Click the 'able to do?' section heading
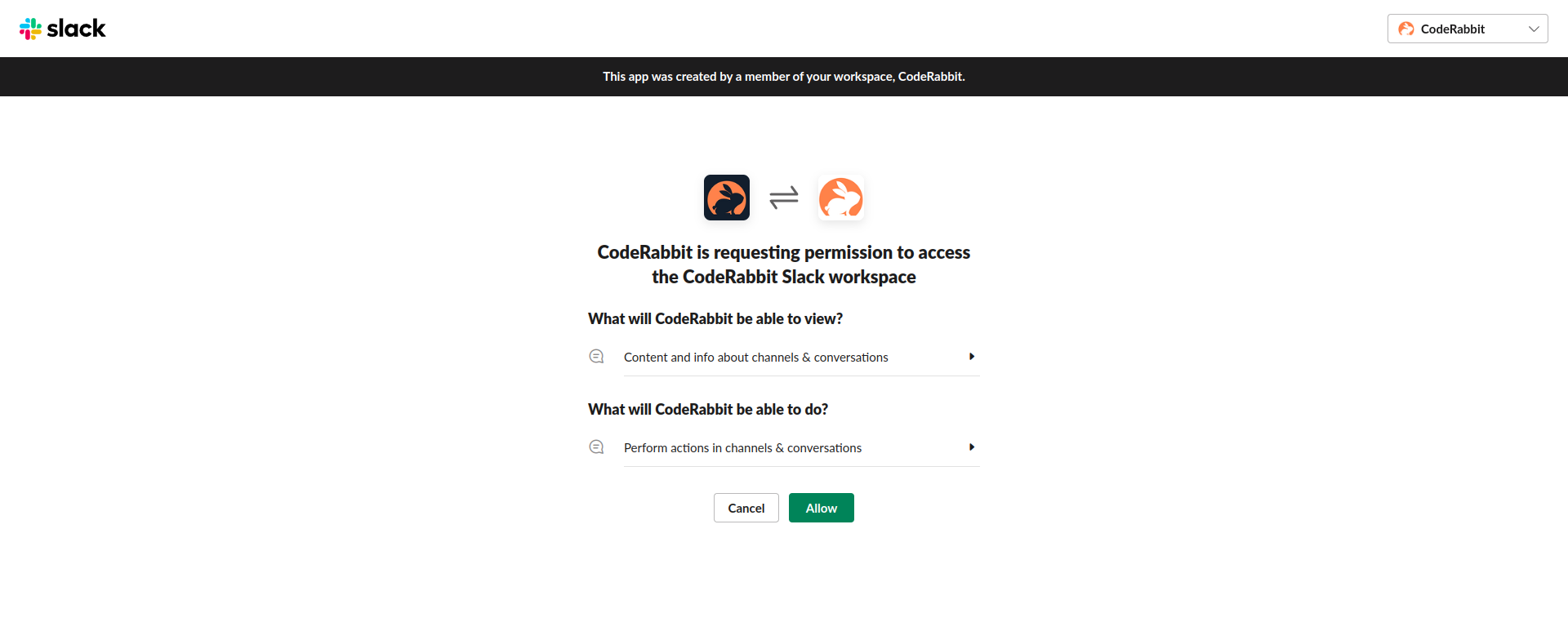Viewport: 1568px width, 640px height. click(x=707, y=410)
